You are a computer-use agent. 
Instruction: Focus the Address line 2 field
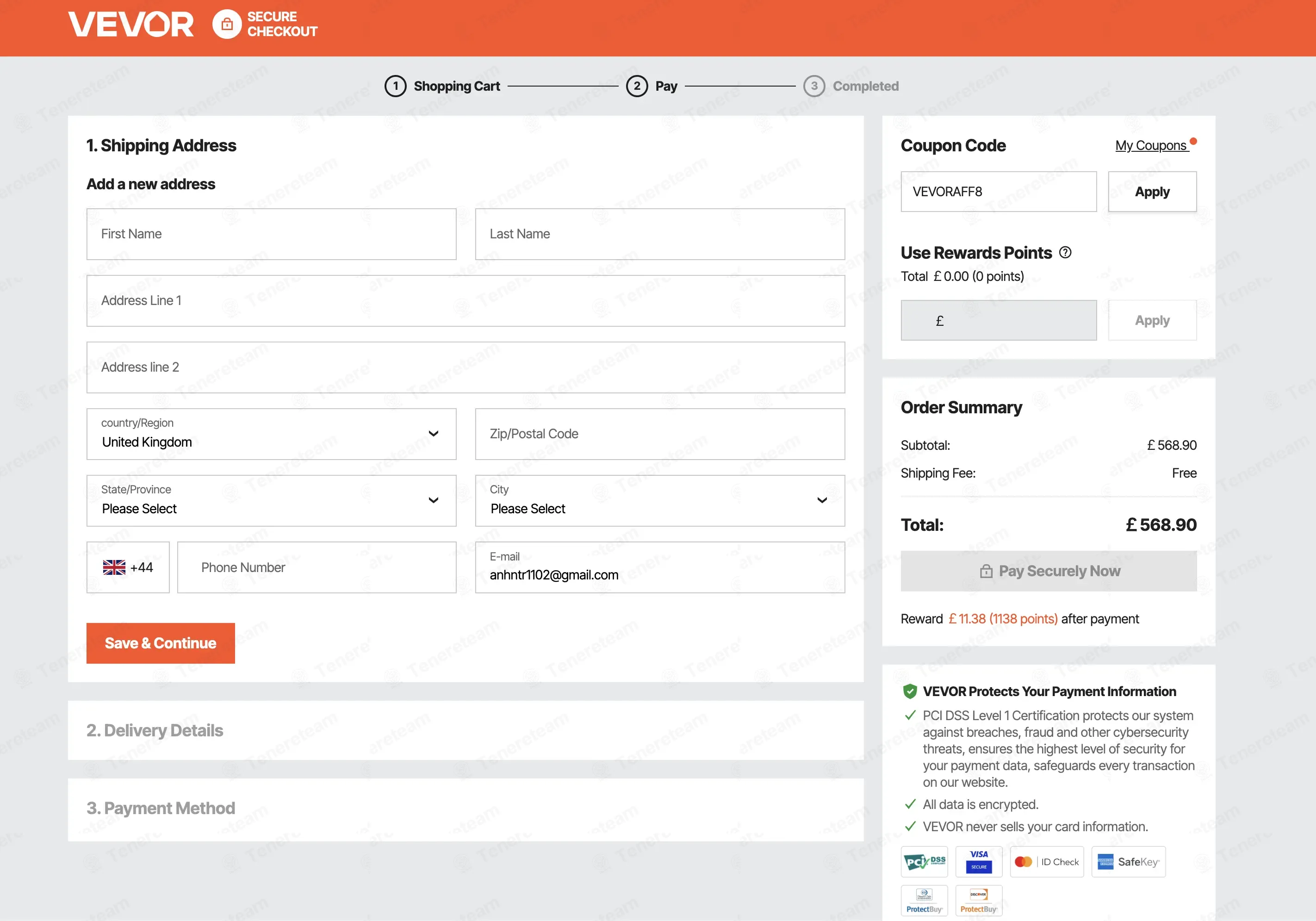pos(466,367)
